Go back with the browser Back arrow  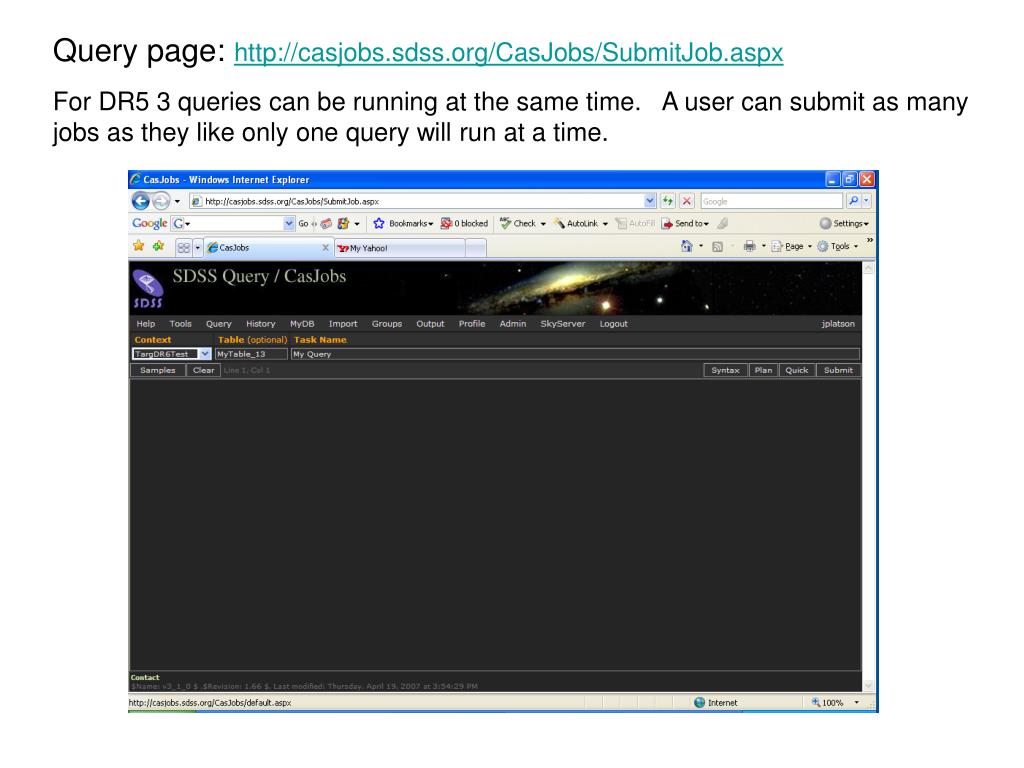click(x=140, y=201)
